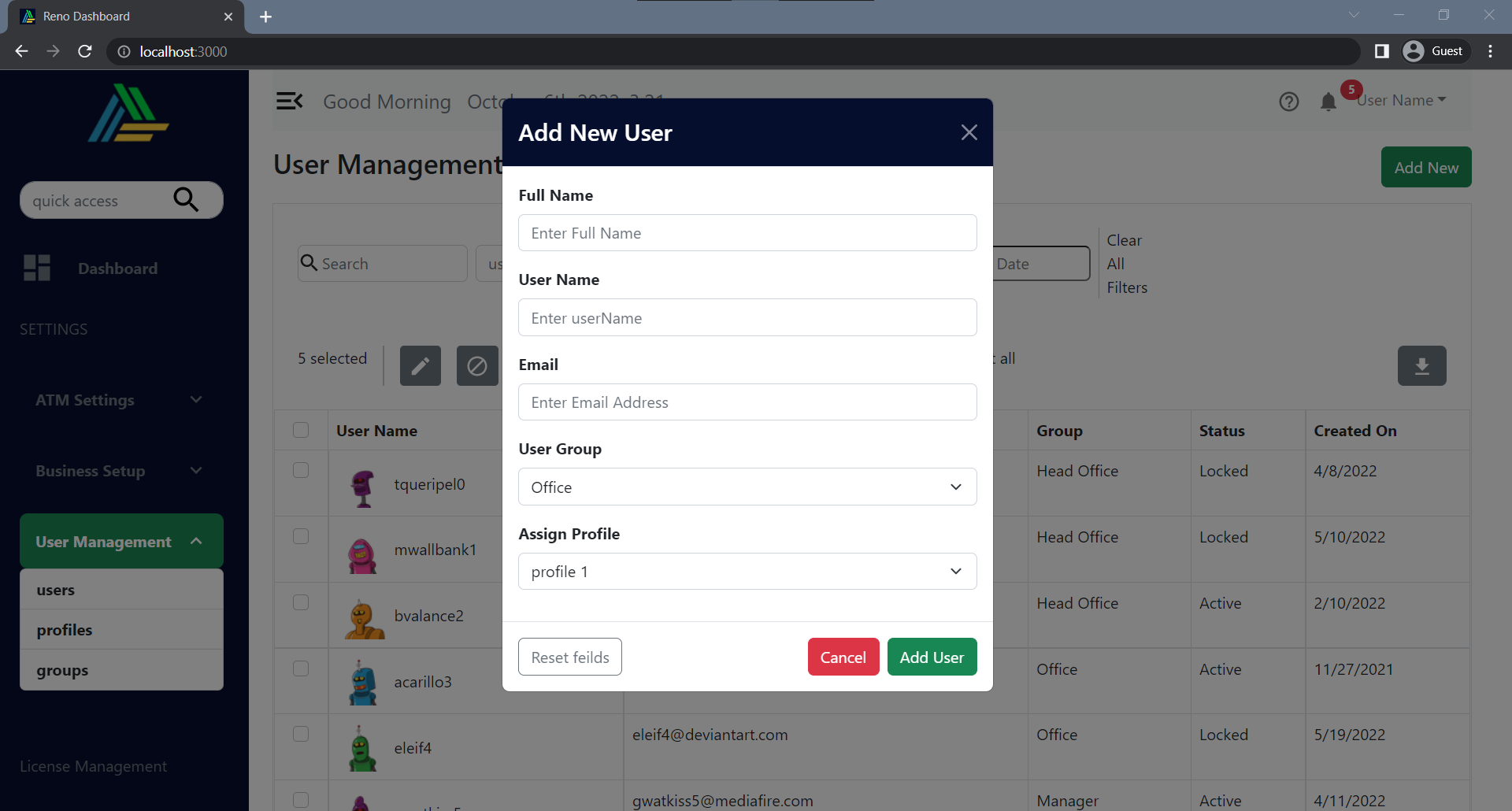Click the red Cancel button
Screen dimensions: 1512x811
(x=843, y=657)
